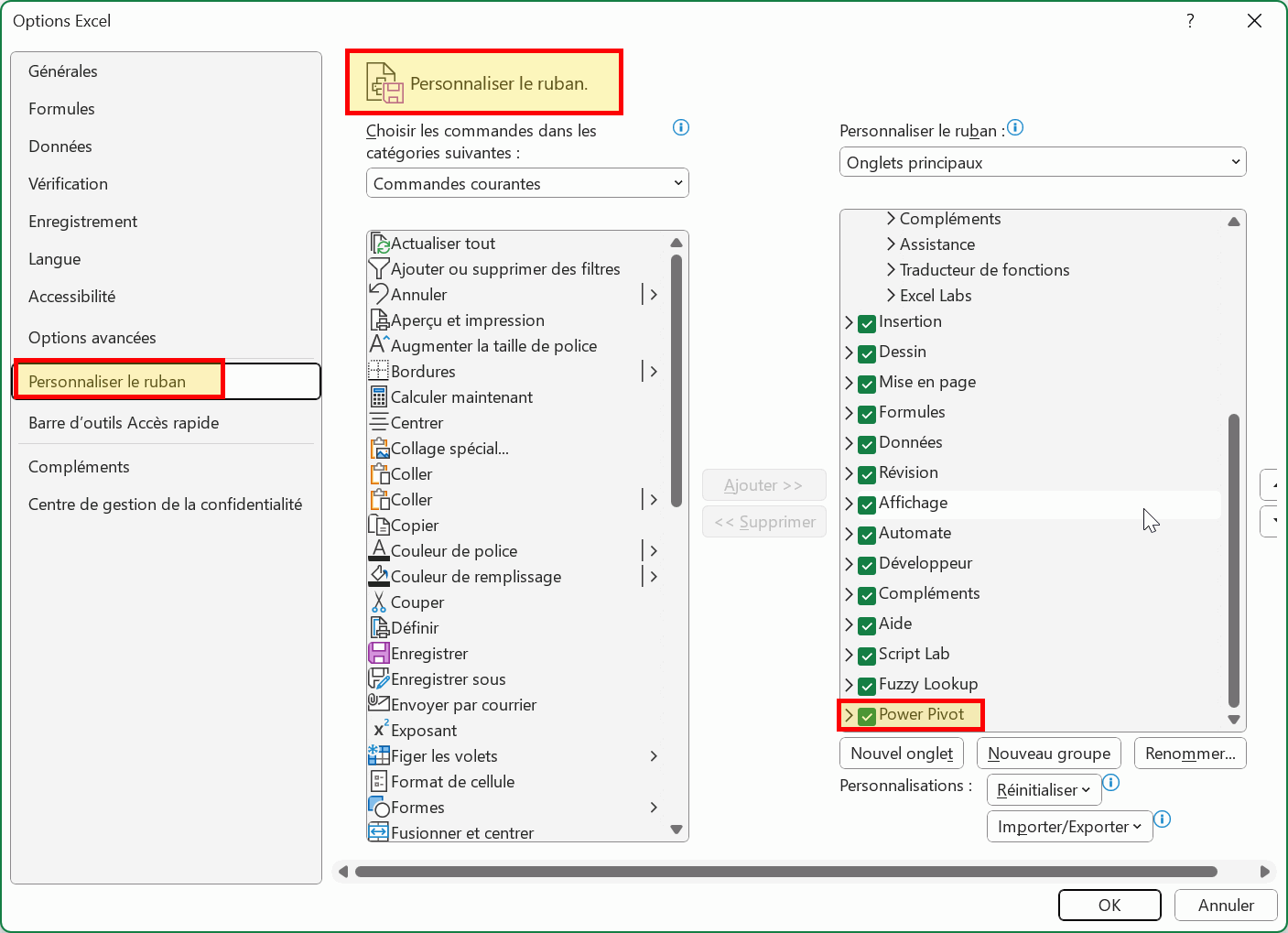Expand the Traducteur de fonctions group chevron
Image resolution: width=1288 pixels, height=933 pixels.
(891, 269)
